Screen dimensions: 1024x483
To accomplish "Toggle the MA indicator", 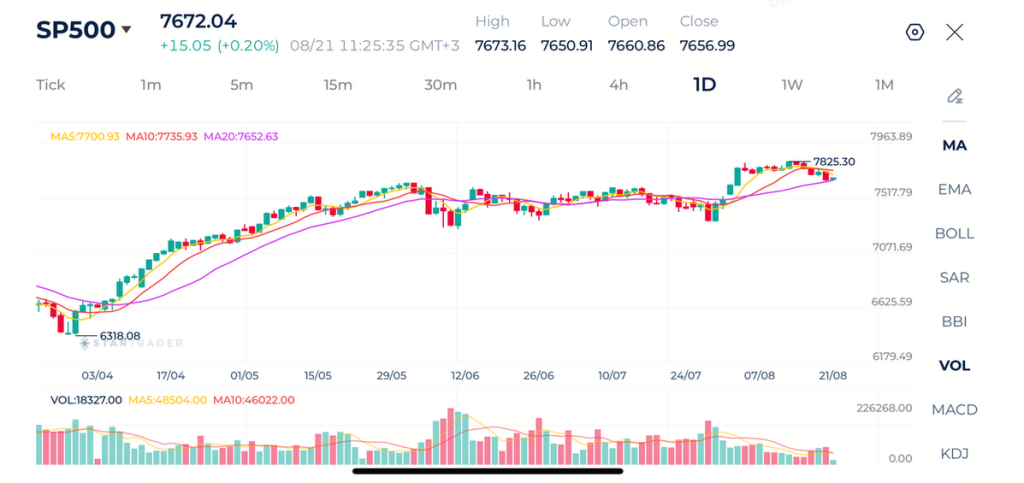I will click(x=954, y=146).
